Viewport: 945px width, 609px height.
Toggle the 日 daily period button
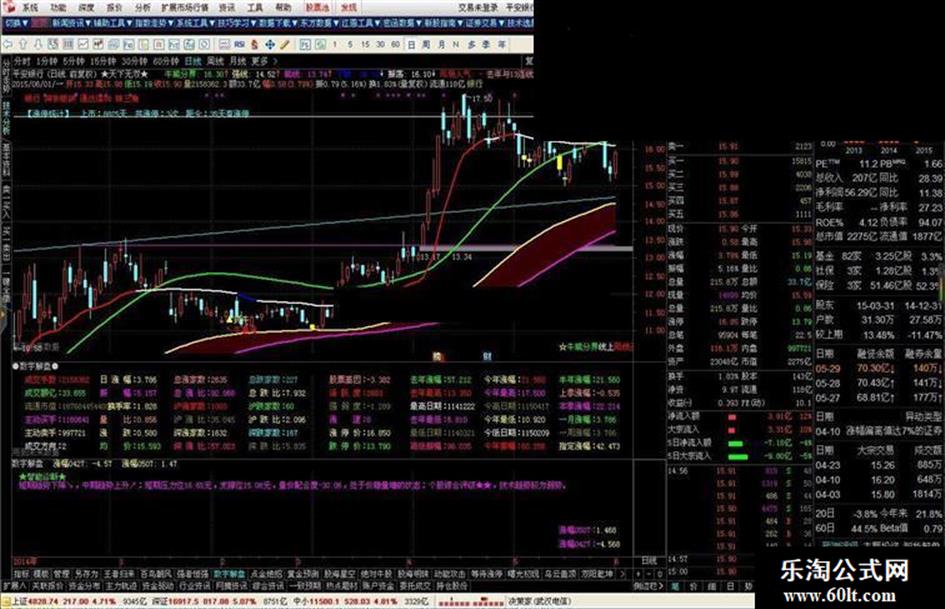pyautogui.click(x=411, y=45)
